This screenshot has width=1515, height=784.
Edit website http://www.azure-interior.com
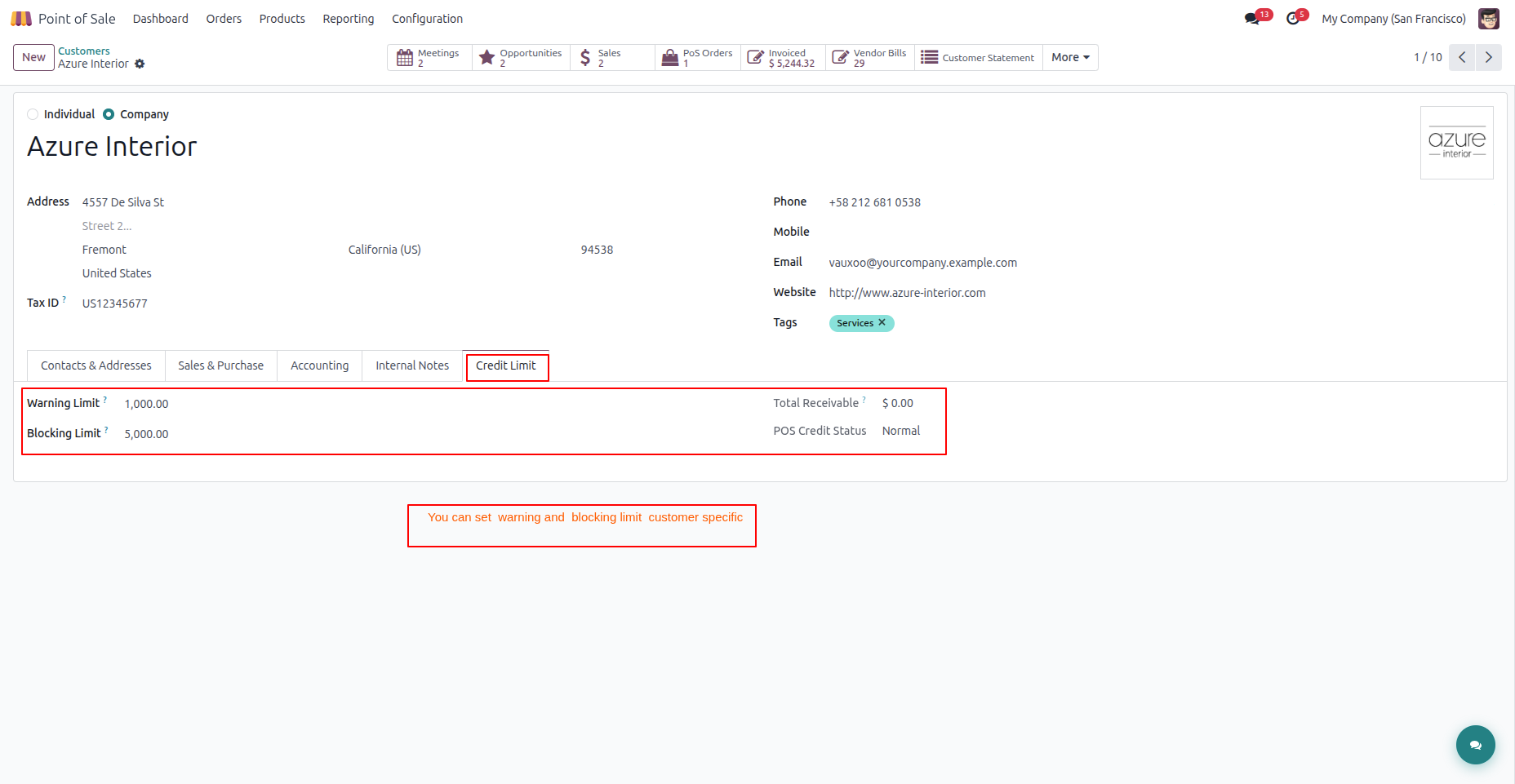[907, 293]
